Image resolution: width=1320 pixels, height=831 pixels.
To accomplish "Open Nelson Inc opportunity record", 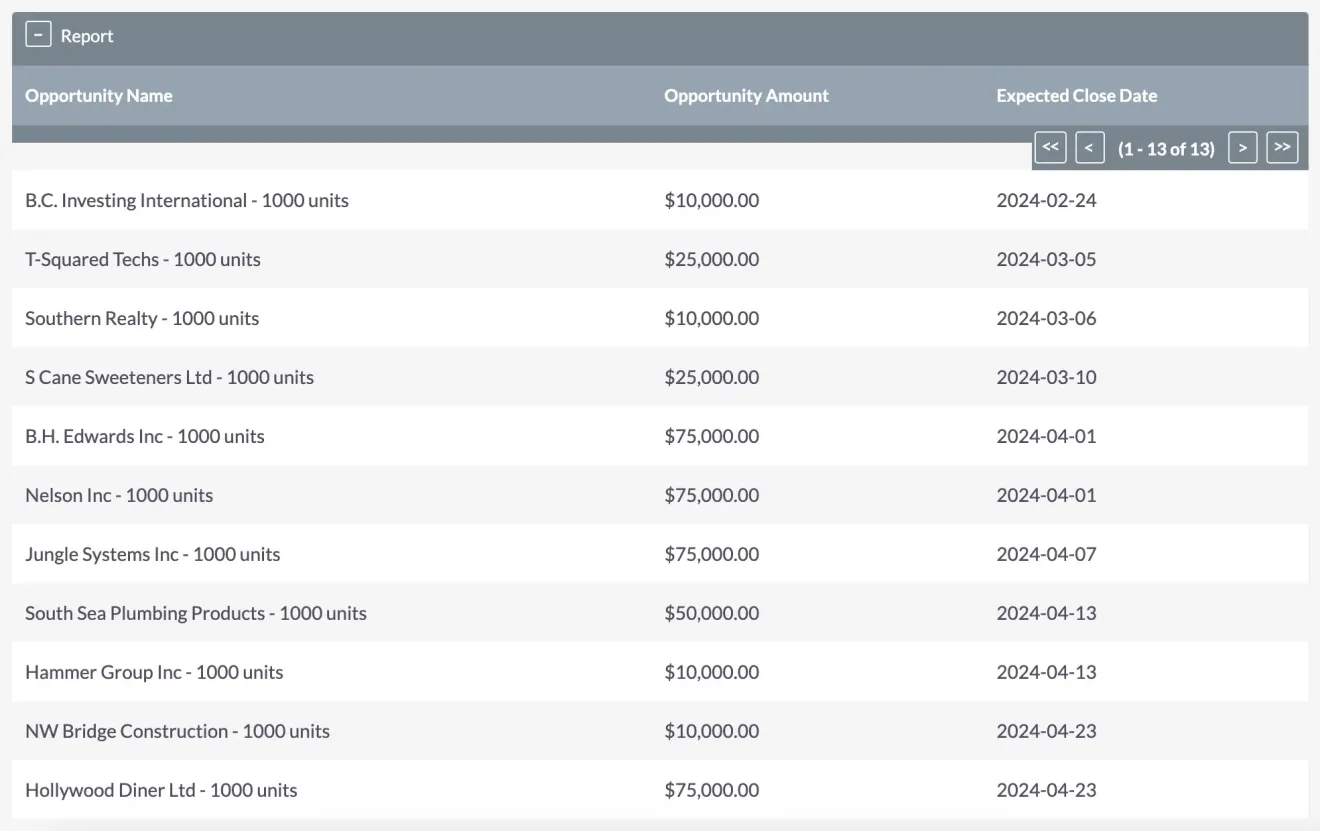I will [x=118, y=495].
